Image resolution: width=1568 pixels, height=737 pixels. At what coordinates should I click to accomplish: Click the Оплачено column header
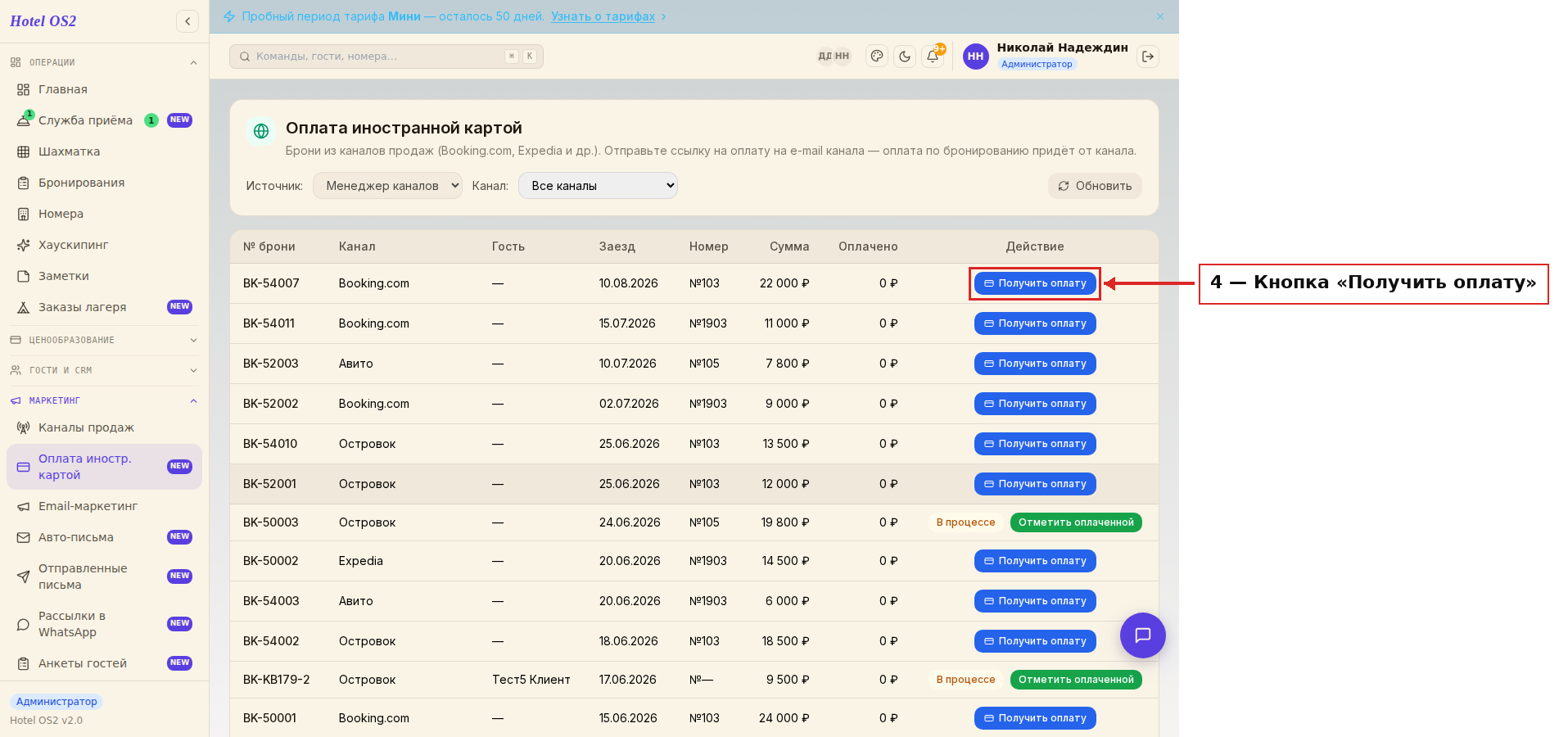pyautogui.click(x=868, y=246)
